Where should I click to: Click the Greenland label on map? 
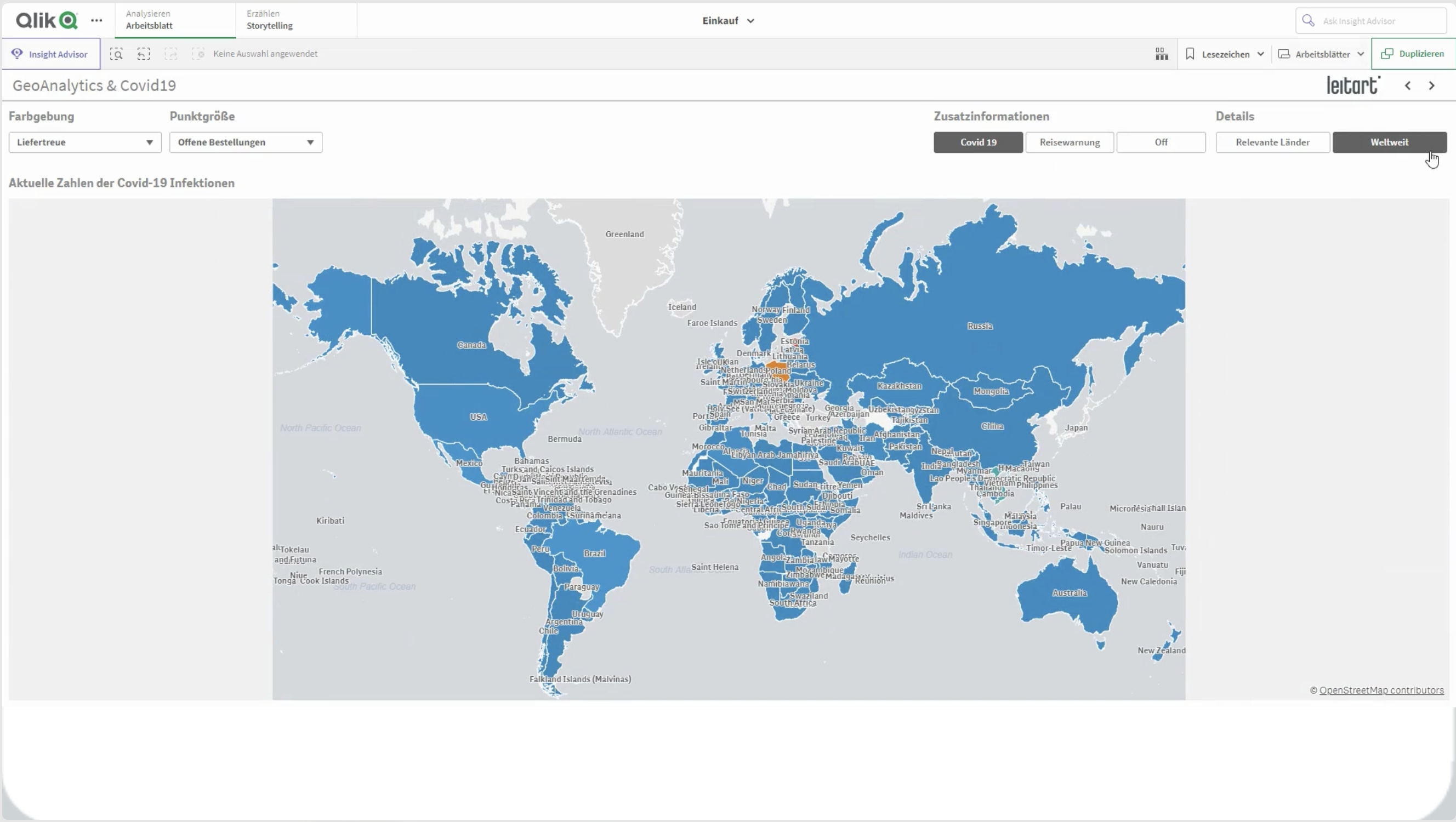pyautogui.click(x=624, y=234)
